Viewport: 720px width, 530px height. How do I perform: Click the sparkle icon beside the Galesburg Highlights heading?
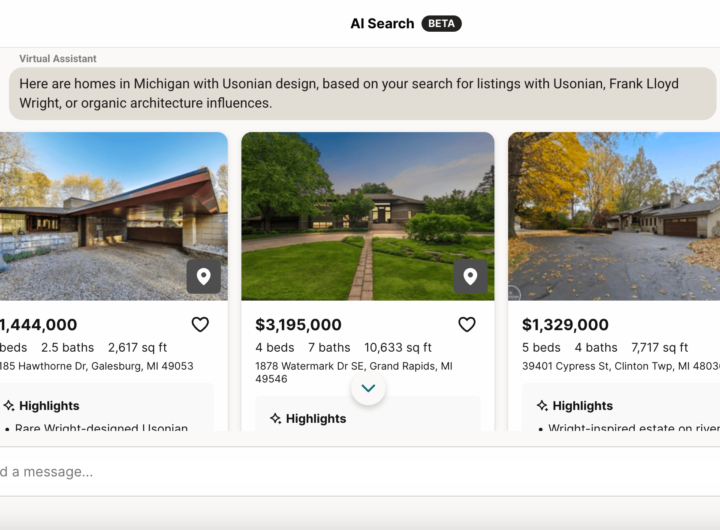point(9,406)
